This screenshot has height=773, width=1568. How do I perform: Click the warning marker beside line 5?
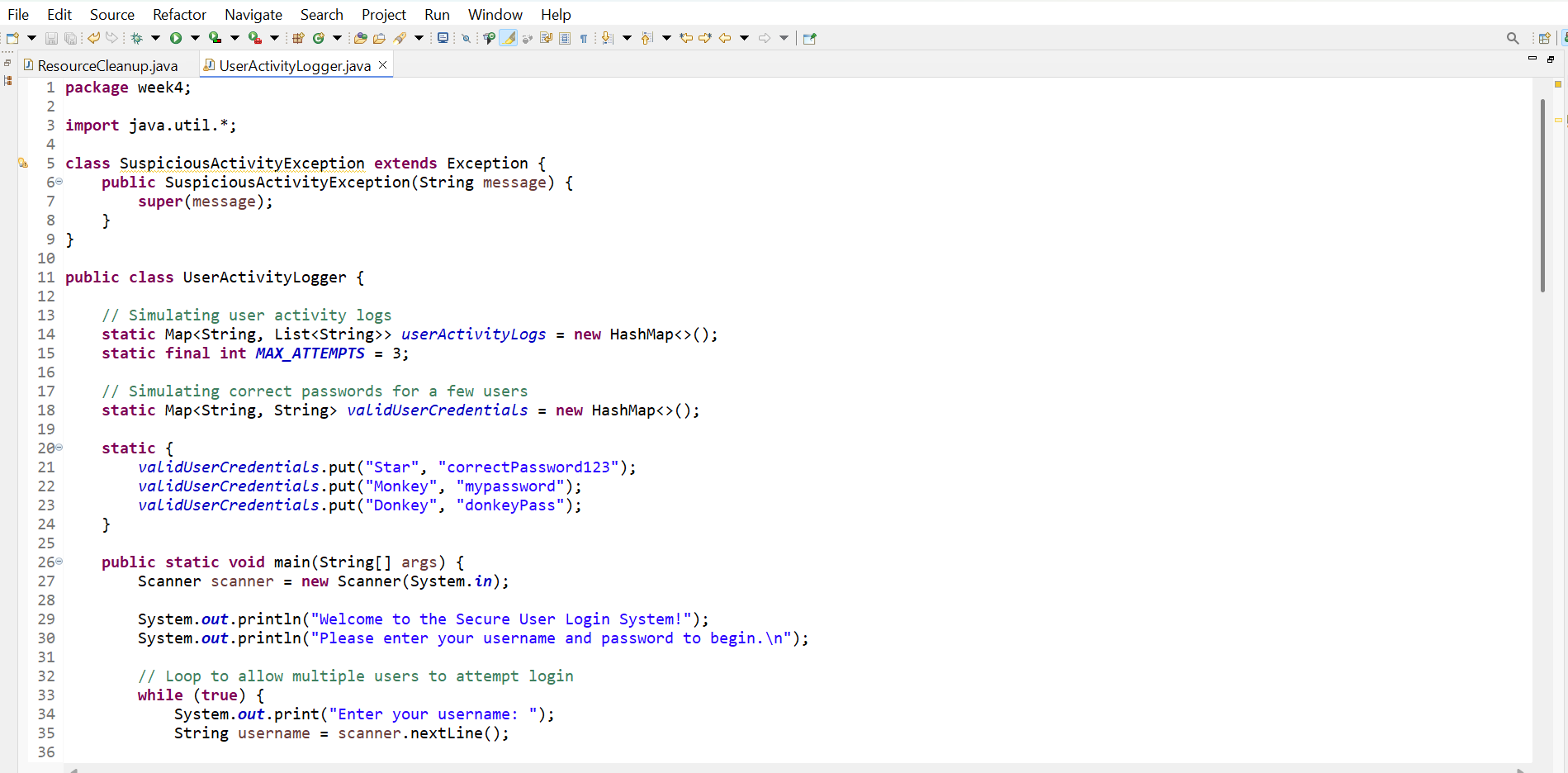(23, 164)
